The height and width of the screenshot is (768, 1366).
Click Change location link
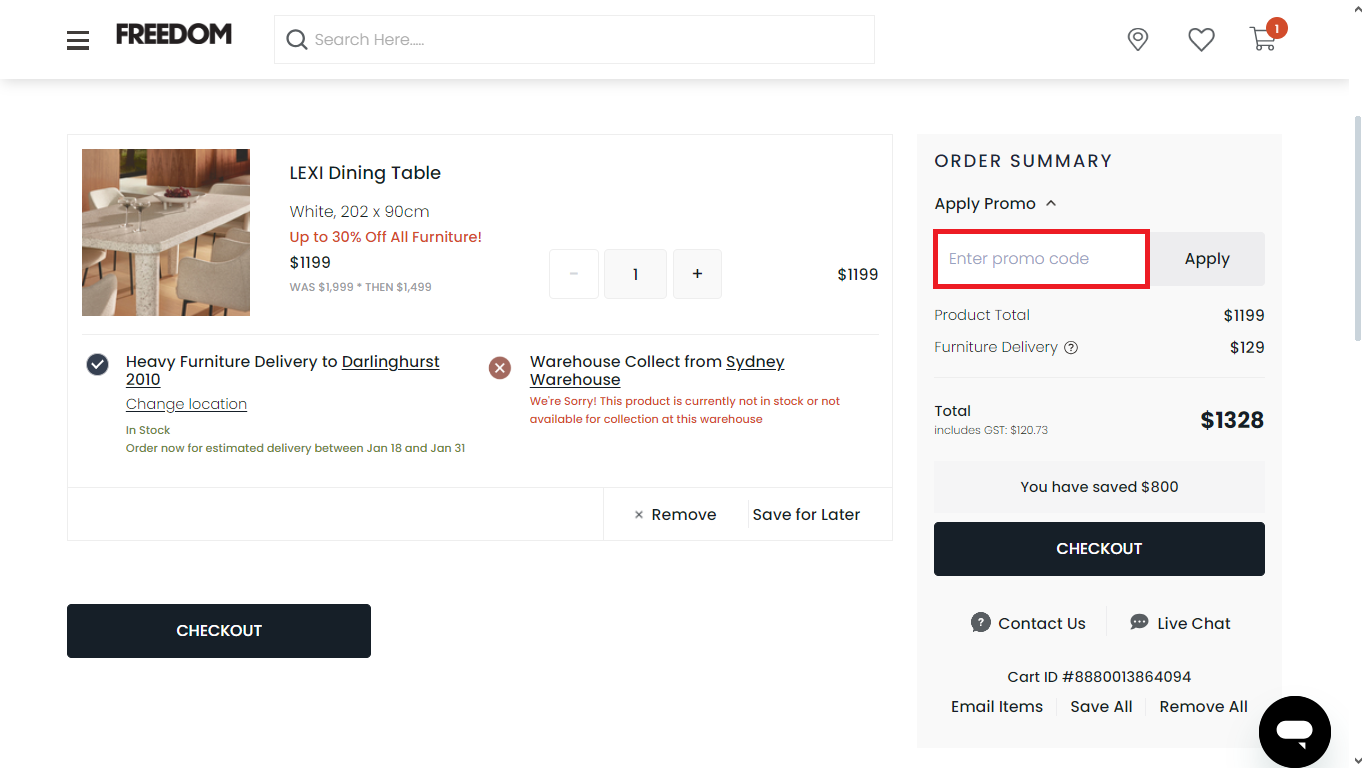pos(186,404)
